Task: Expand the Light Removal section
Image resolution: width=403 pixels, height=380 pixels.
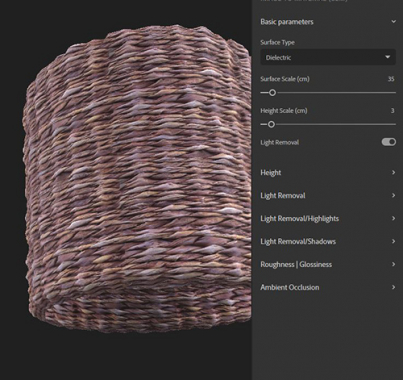Action: [394, 195]
